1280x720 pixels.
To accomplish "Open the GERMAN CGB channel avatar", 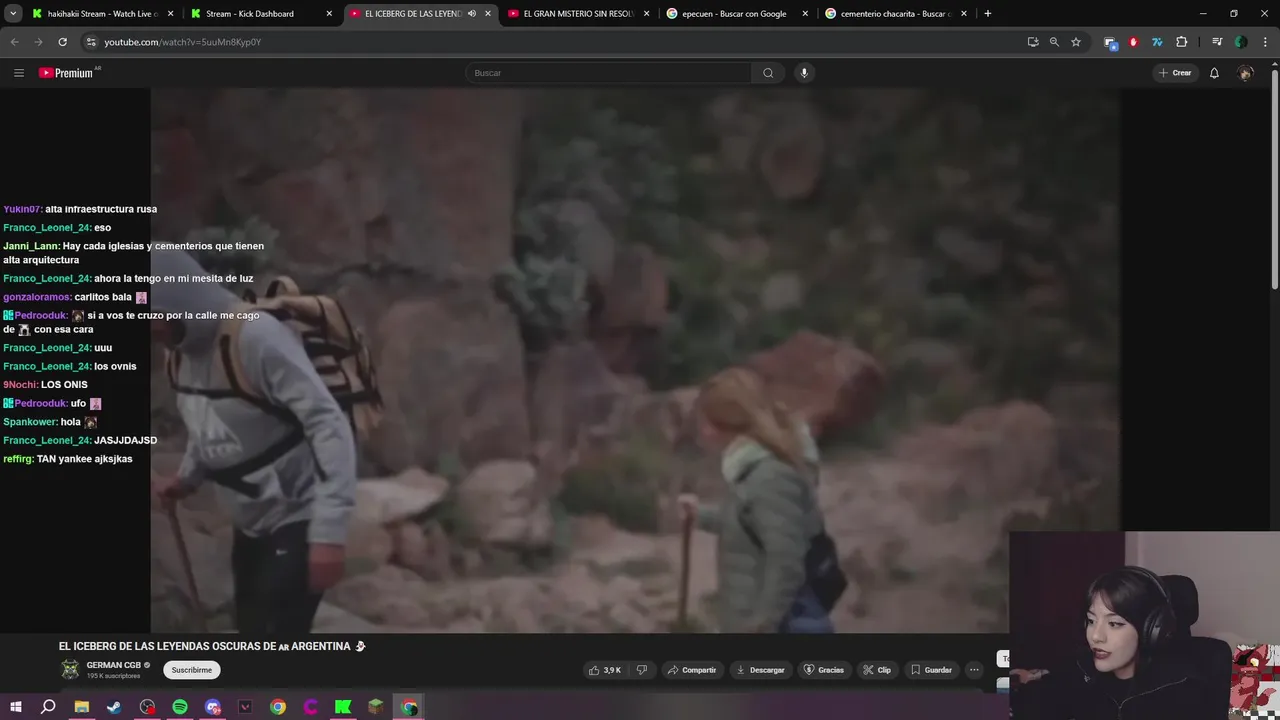I will click(69, 670).
